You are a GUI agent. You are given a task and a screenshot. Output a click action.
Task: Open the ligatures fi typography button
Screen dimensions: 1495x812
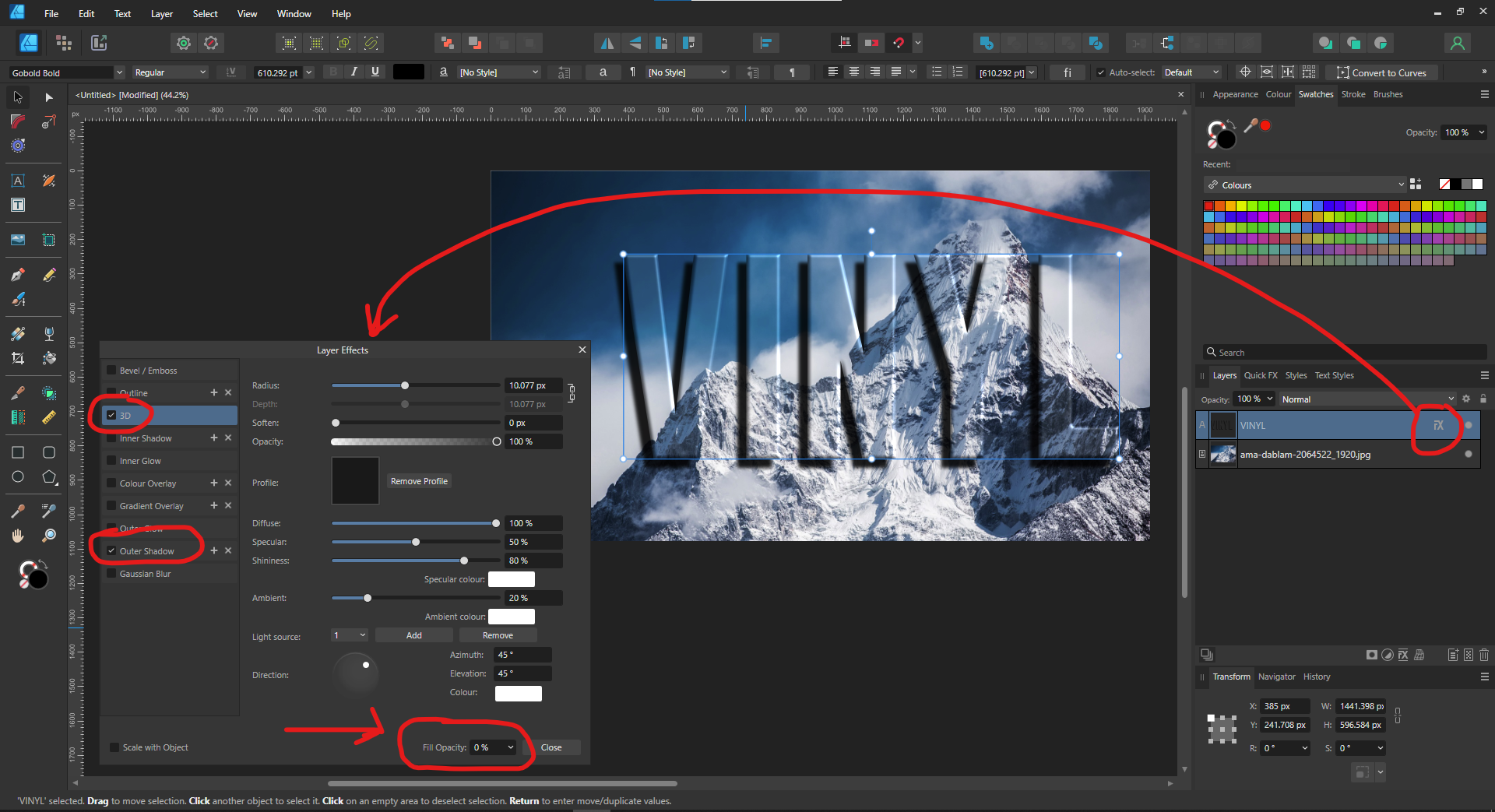tap(1068, 72)
